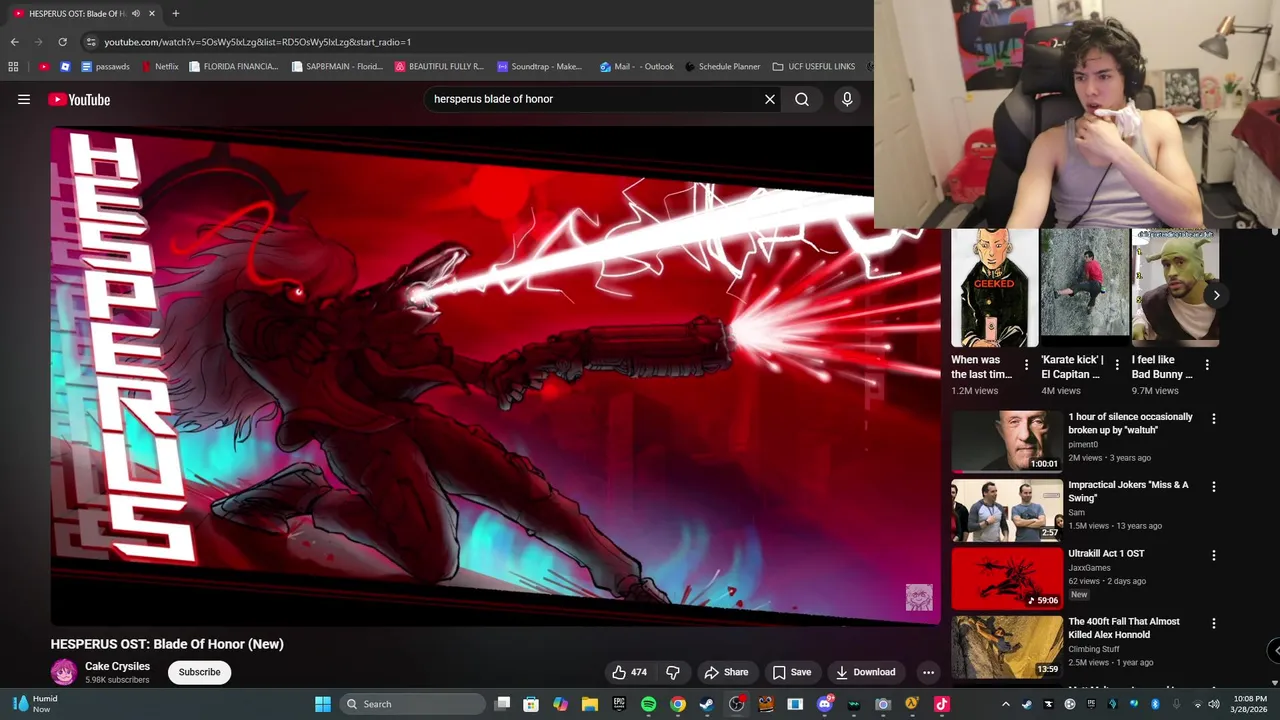Screen dimensions: 1280x720
Task: Open Steam from the taskbar
Action: coord(707,704)
